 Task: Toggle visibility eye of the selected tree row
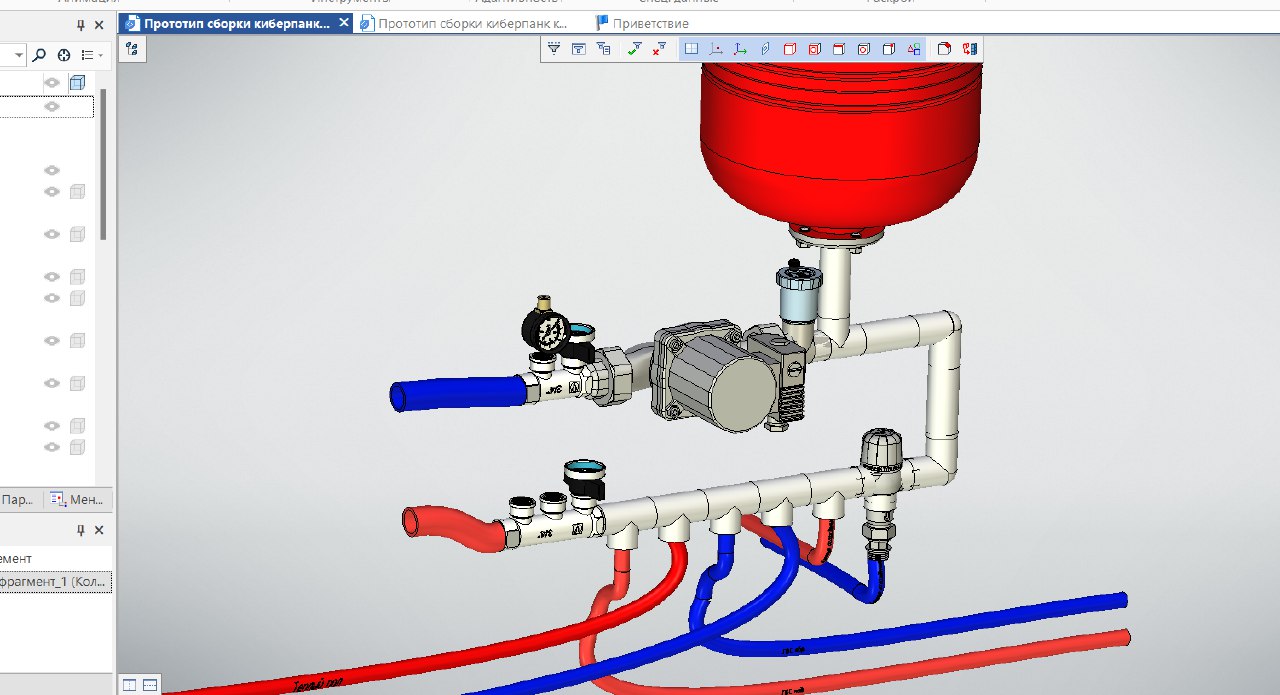52,106
